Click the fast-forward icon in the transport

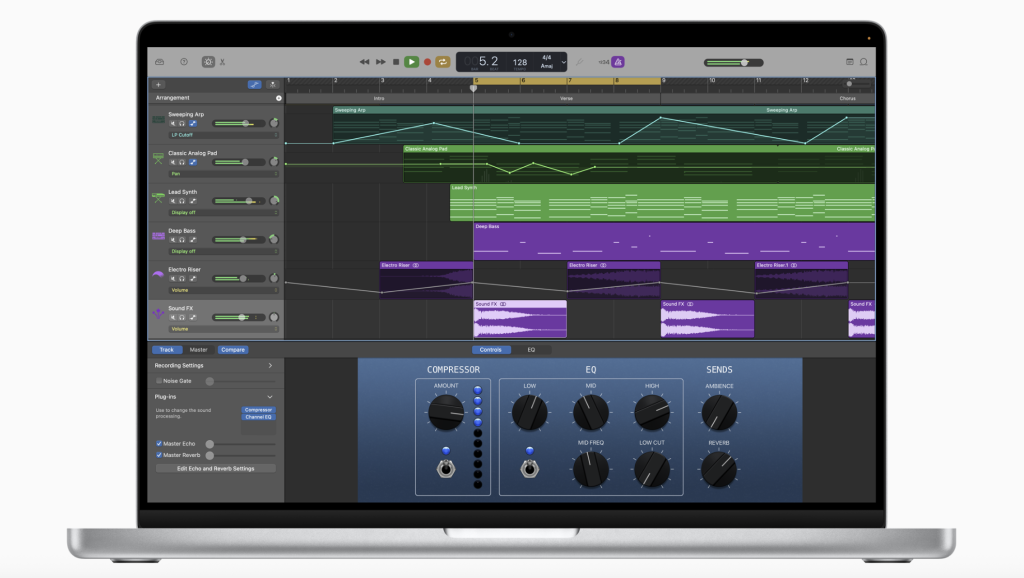click(x=381, y=61)
